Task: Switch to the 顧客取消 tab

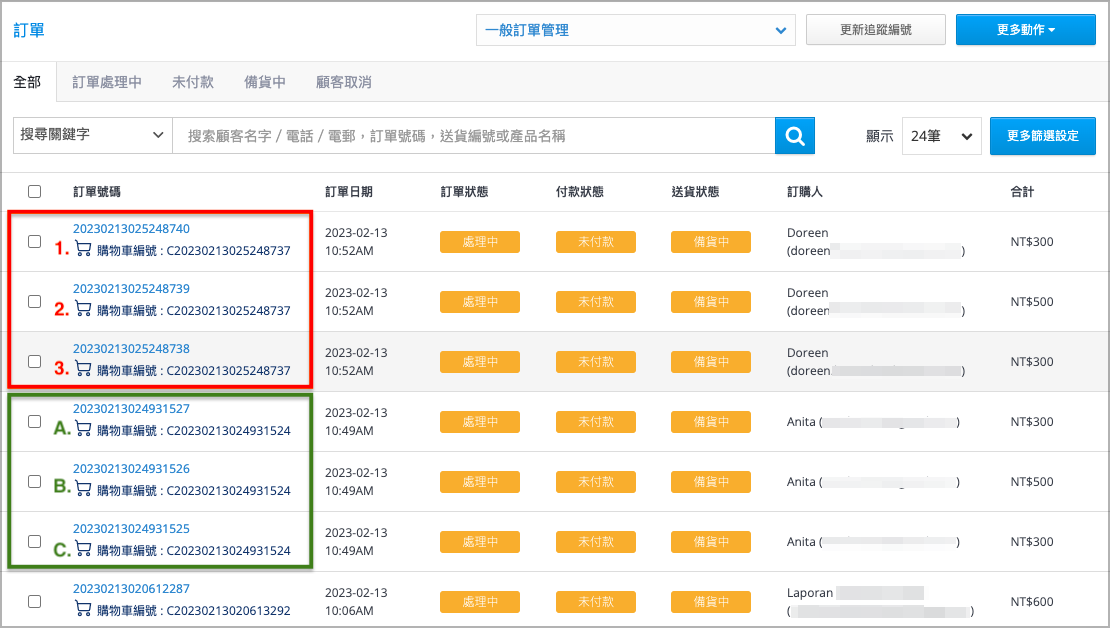Action: click(343, 82)
